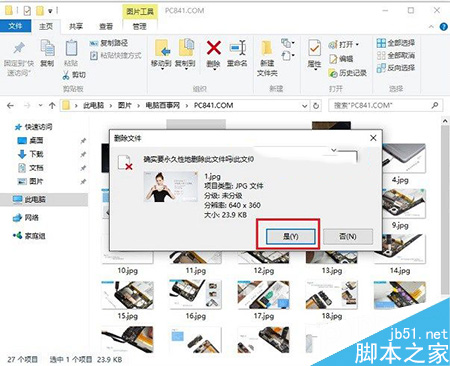
Task: Select Downloads in the navigation pane
Action: click(x=31, y=154)
